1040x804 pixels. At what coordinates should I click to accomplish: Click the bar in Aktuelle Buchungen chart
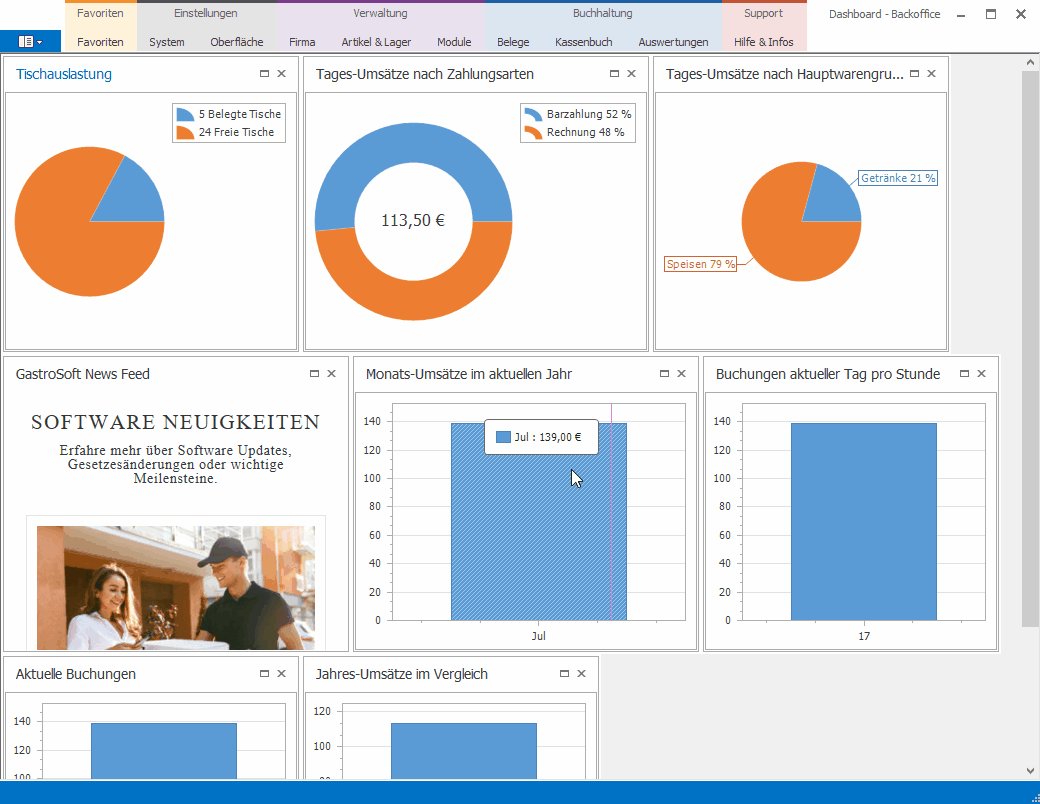click(x=164, y=751)
